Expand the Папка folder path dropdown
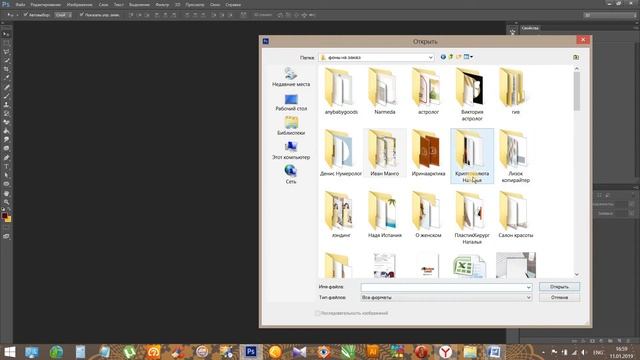Viewport: 640px width, 360px height. 430,58
